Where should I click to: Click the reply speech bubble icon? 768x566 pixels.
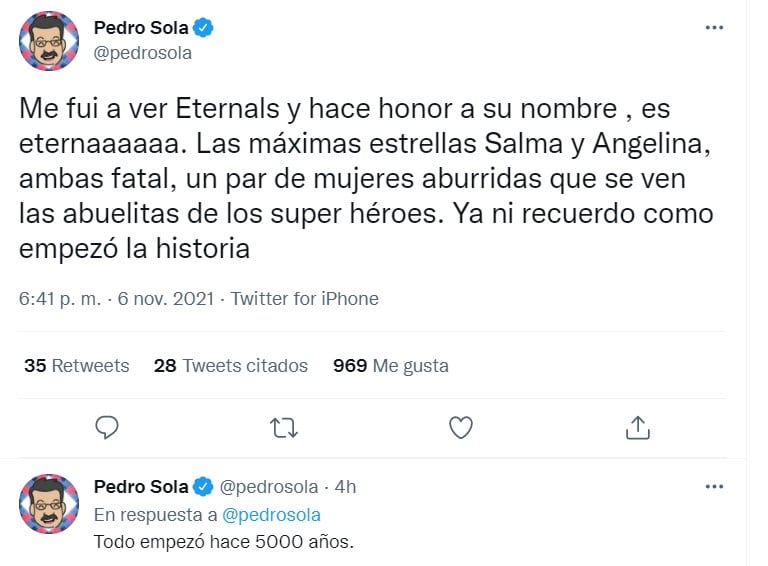point(108,428)
